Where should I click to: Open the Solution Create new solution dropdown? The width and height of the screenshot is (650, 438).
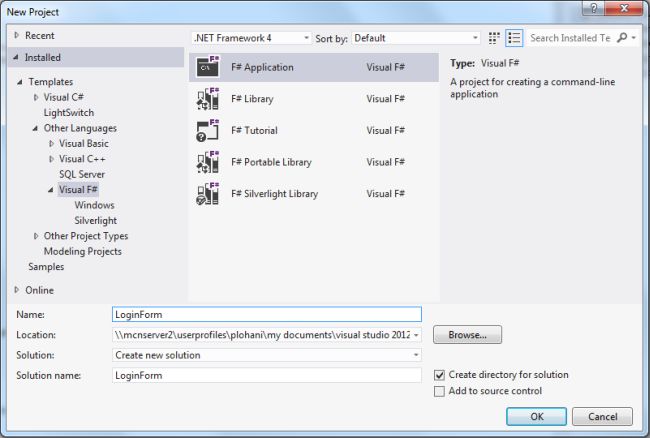click(267, 355)
